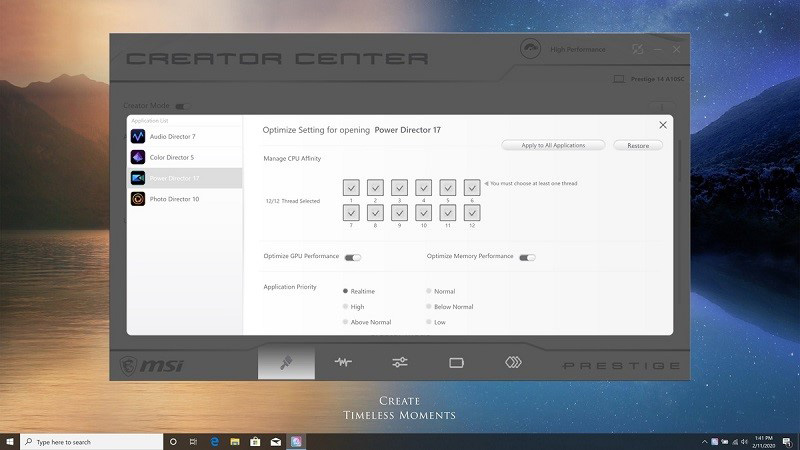
Task: Click the Color Director 5 list label
Action: point(172,157)
